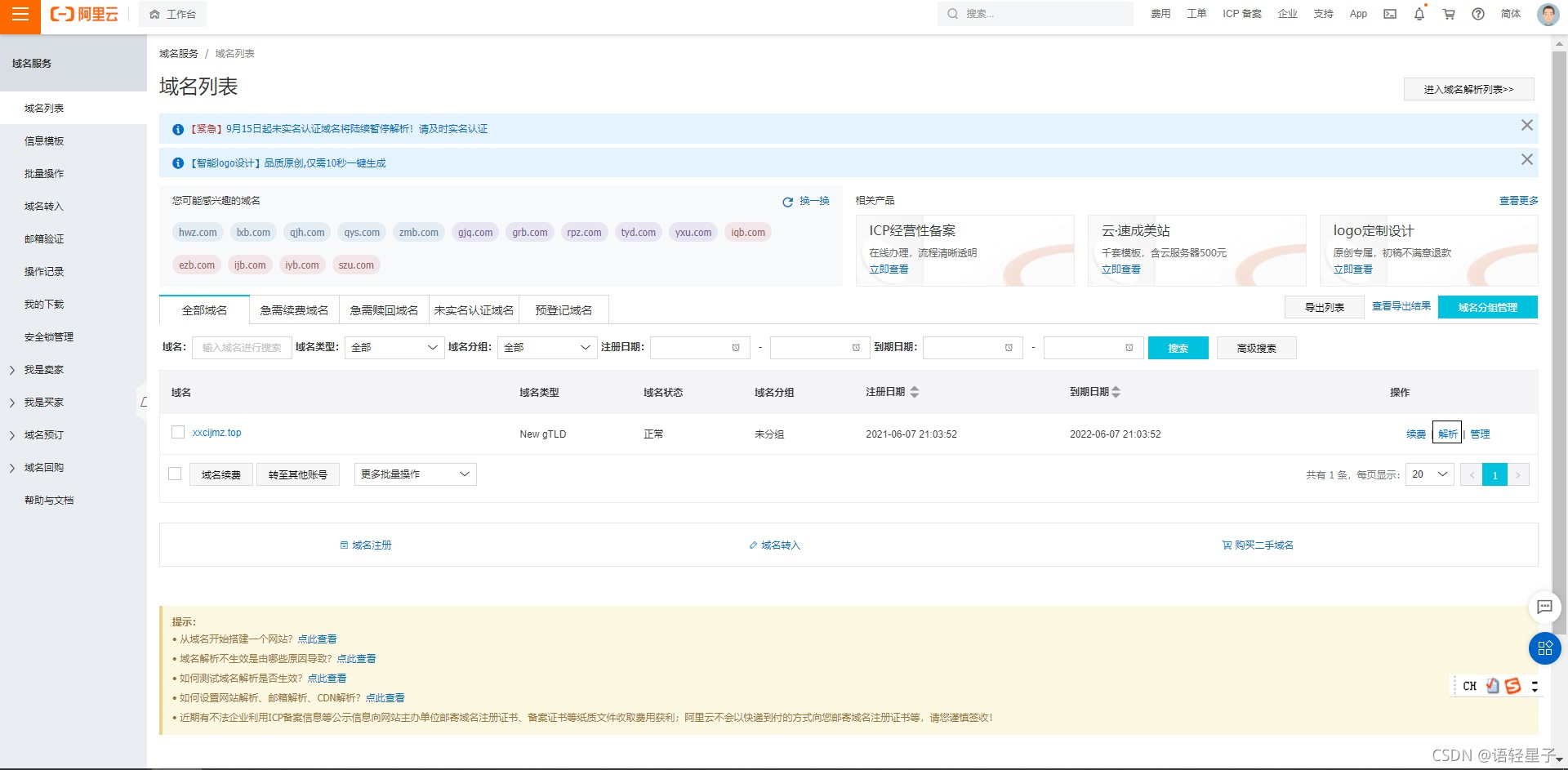1568x770 pixels.
Task: Open the notifications bell icon
Action: tap(1419, 14)
